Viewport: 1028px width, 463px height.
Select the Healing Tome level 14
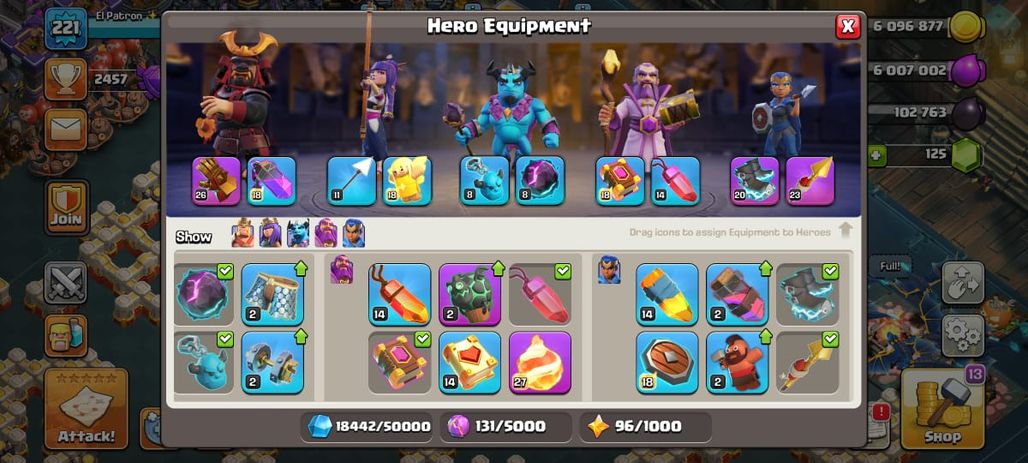[x=469, y=363]
